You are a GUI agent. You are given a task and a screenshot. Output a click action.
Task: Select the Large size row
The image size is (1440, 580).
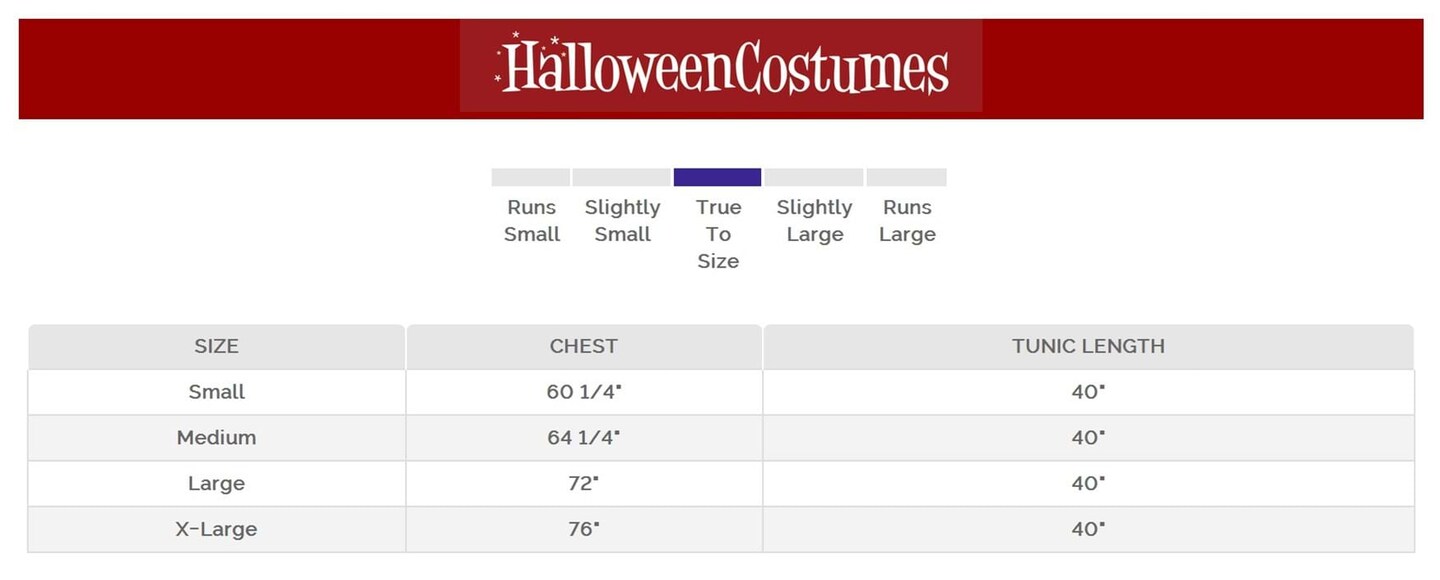coord(216,484)
